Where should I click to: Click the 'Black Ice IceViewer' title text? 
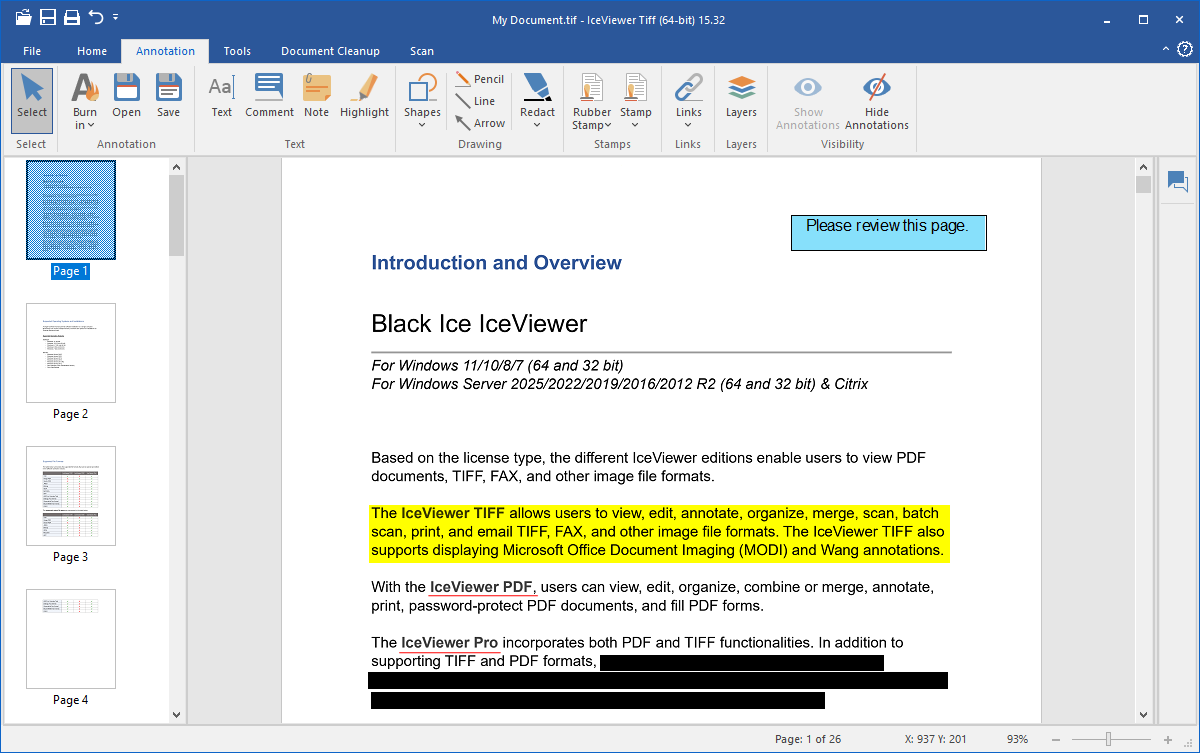(x=479, y=324)
